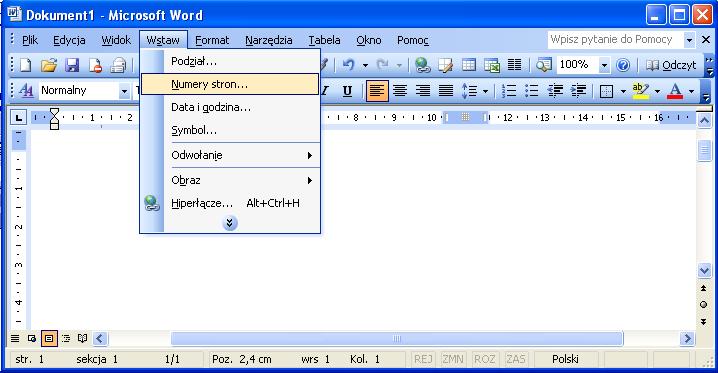718x373 pixels.
Task: Center the text alignment
Action: tap(400, 91)
